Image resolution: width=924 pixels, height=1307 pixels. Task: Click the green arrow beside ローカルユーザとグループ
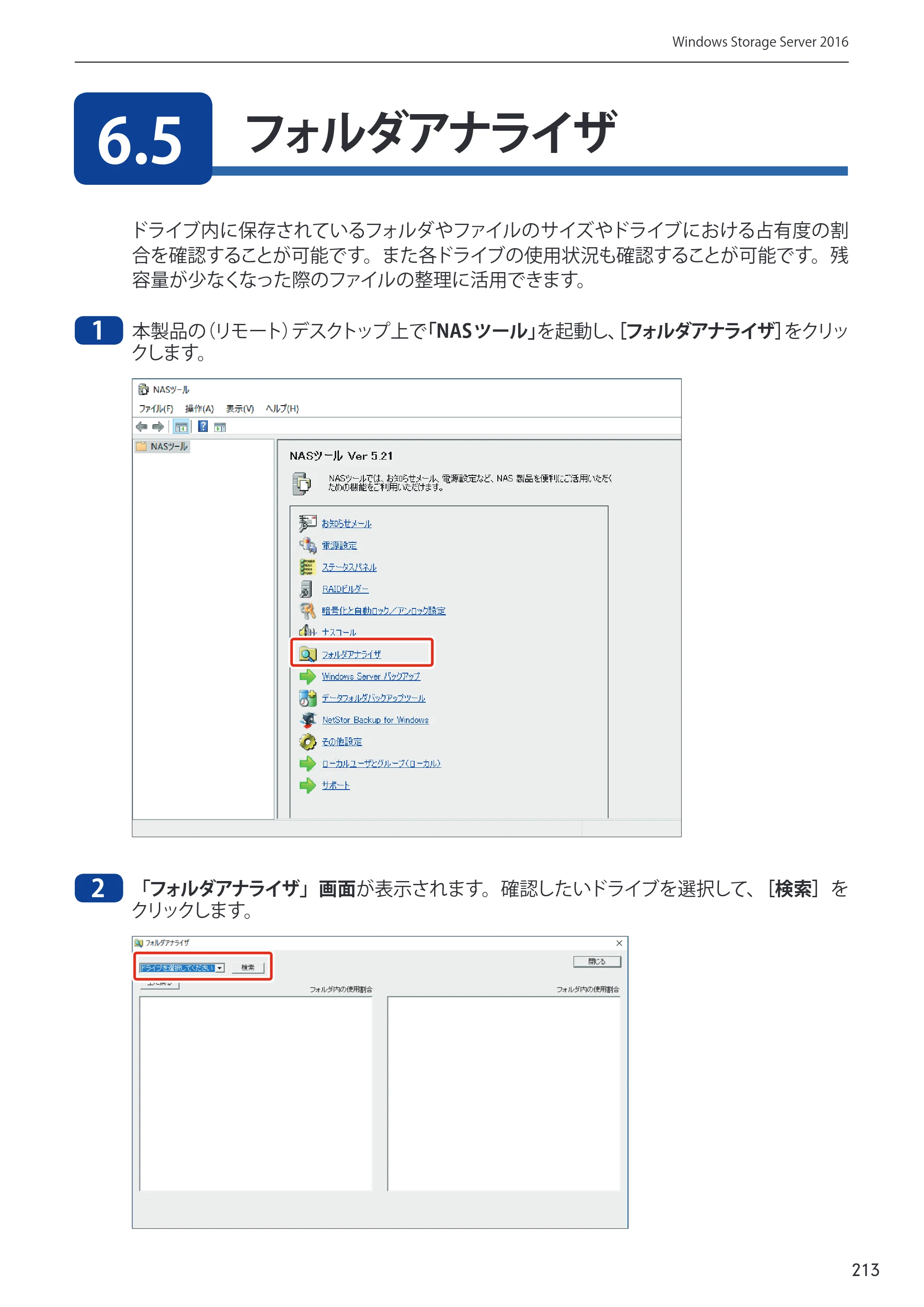click(307, 763)
